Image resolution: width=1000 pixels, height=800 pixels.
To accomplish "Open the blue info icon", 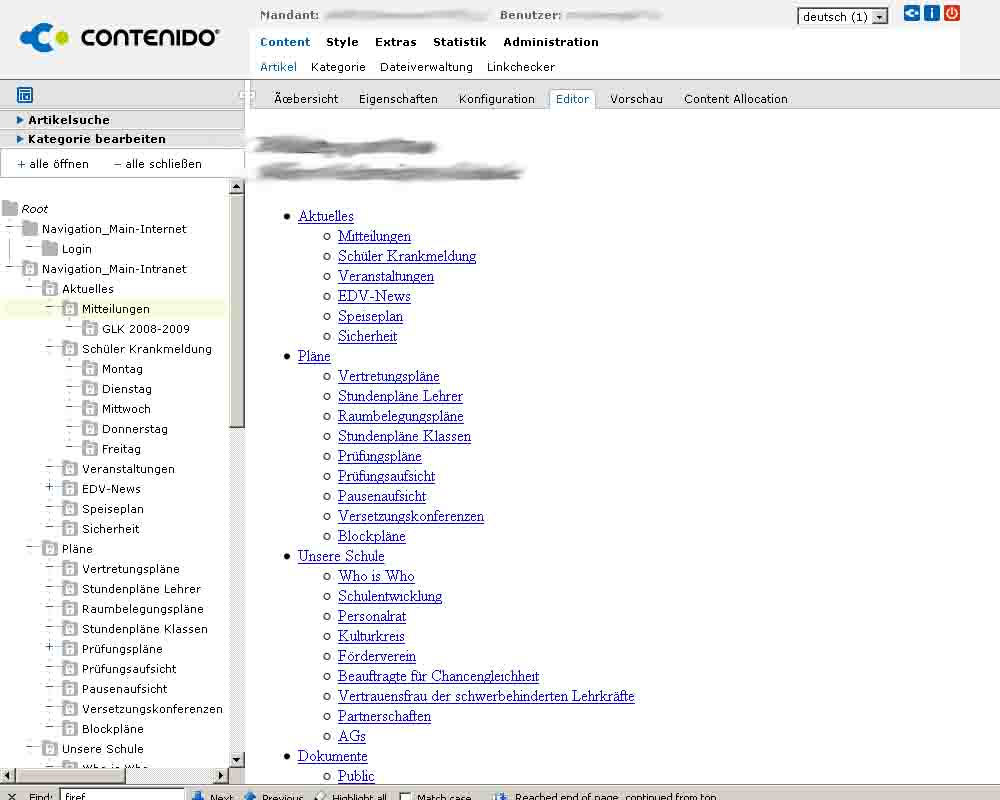I will click(x=932, y=14).
